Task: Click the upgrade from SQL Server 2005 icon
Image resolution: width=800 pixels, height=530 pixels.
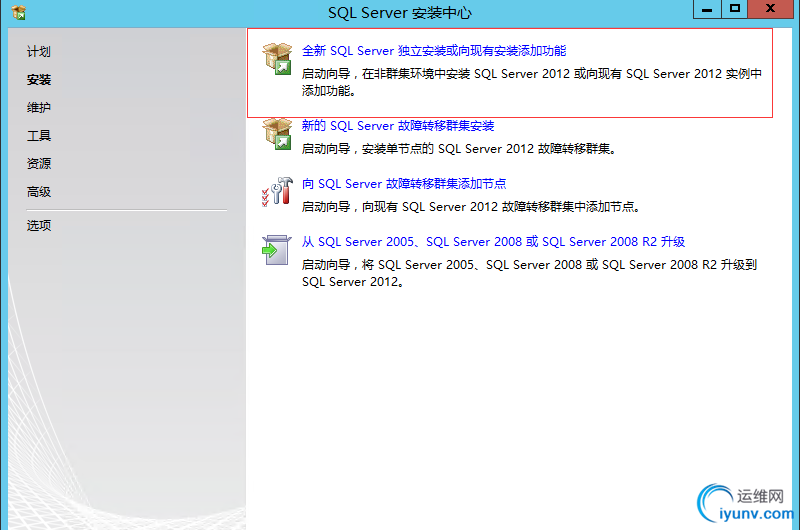Action: [277, 250]
